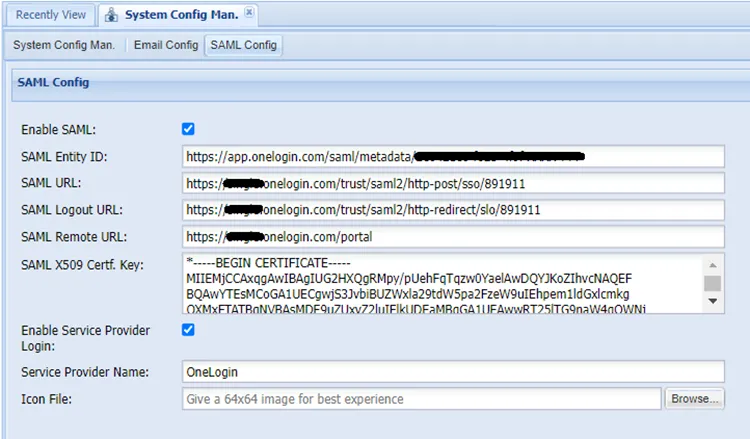Click the Icon File path field
The image size is (750, 439).
pos(421,399)
